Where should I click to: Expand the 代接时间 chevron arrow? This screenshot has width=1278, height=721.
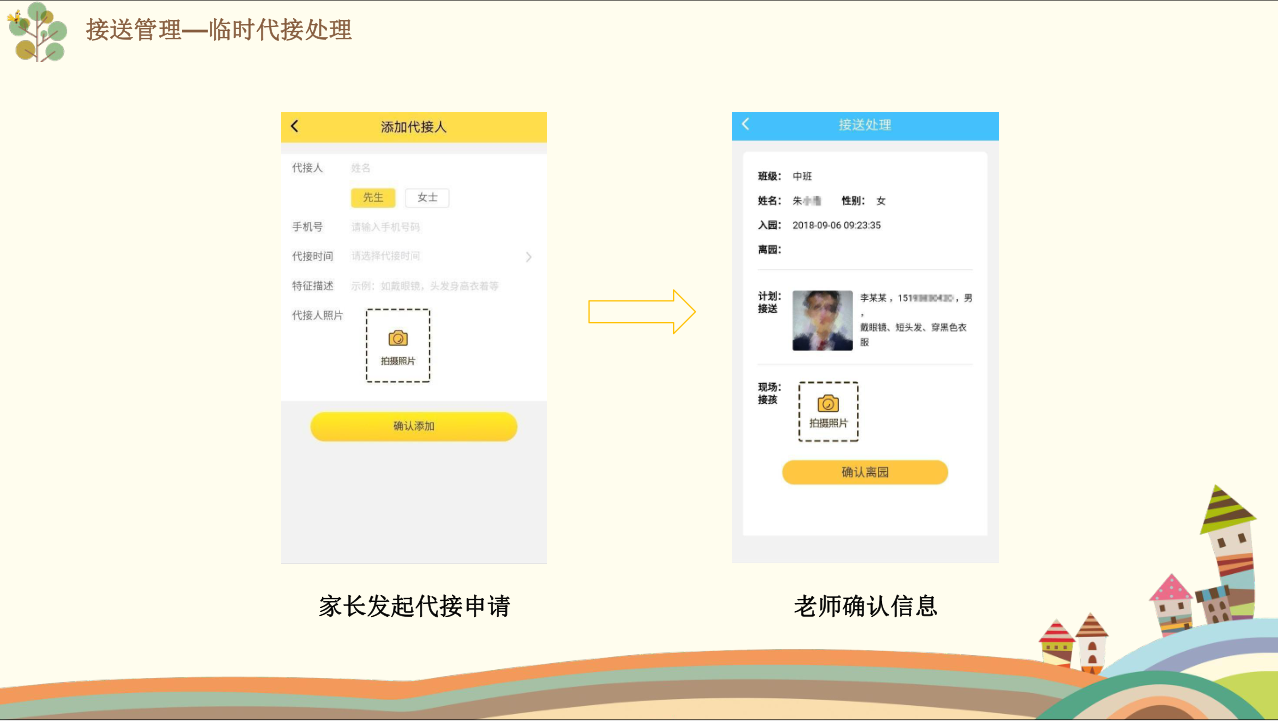click(528, 257)
